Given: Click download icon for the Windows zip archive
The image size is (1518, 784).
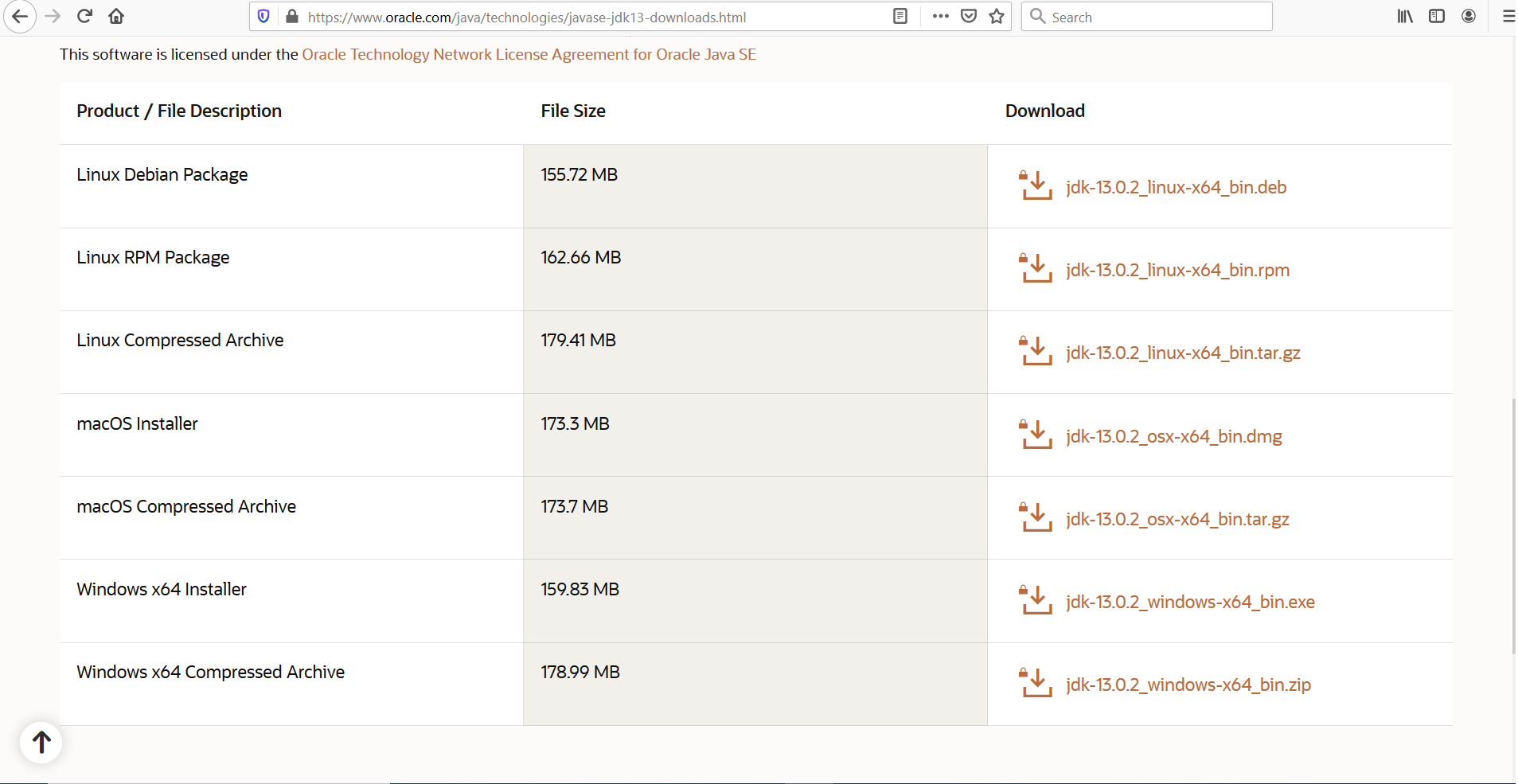Looking at the screenshot, I should [1036, 682].
